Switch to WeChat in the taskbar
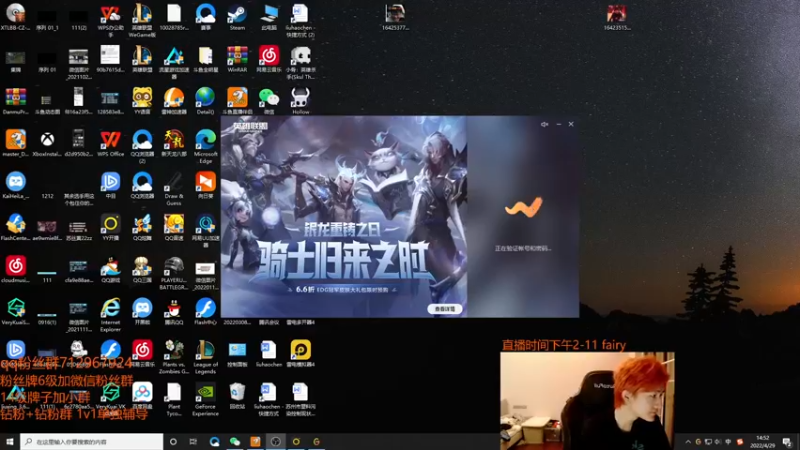Viewport: 800px width, 450px height. click(x=235, y=441)
